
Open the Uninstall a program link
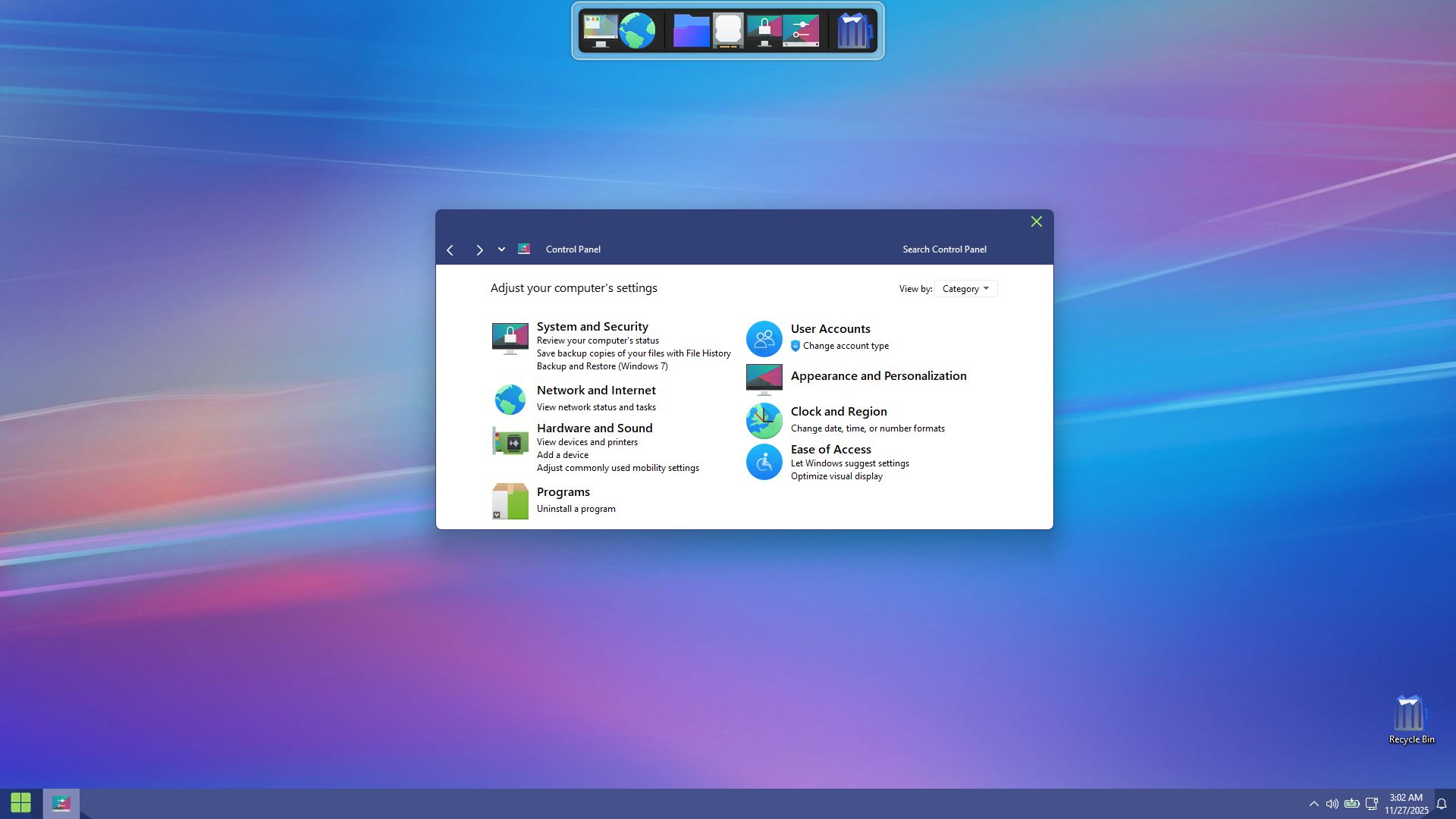pyautogui.click(x=576, y=509)
